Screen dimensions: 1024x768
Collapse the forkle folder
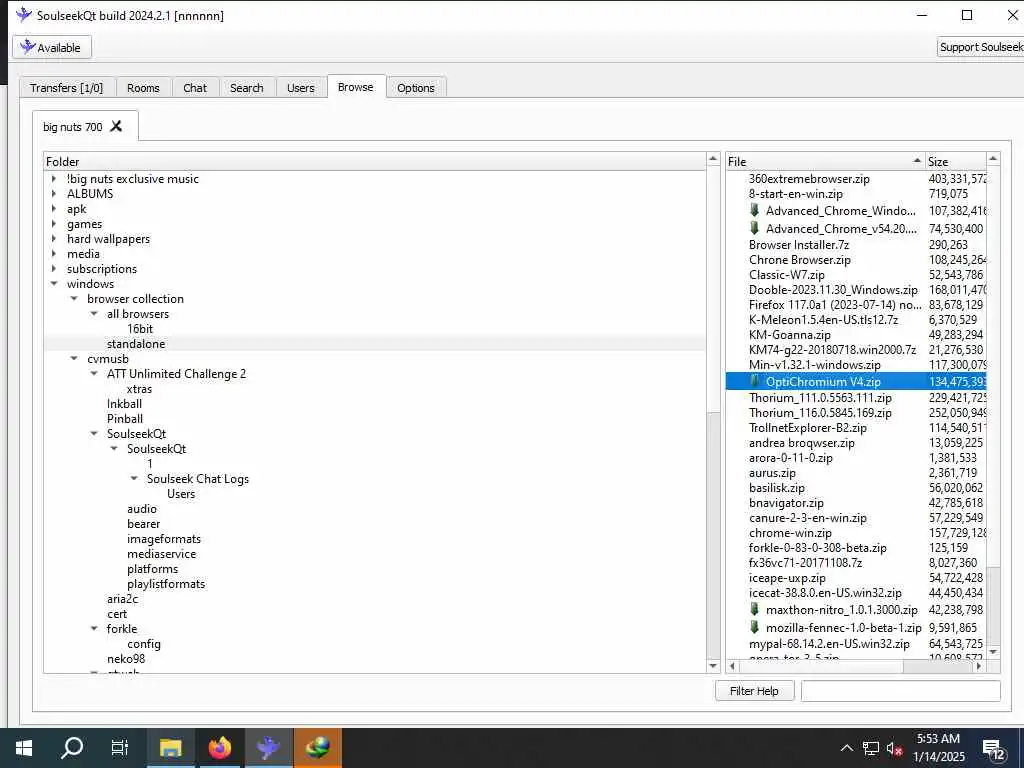click(x=94, y=628)
